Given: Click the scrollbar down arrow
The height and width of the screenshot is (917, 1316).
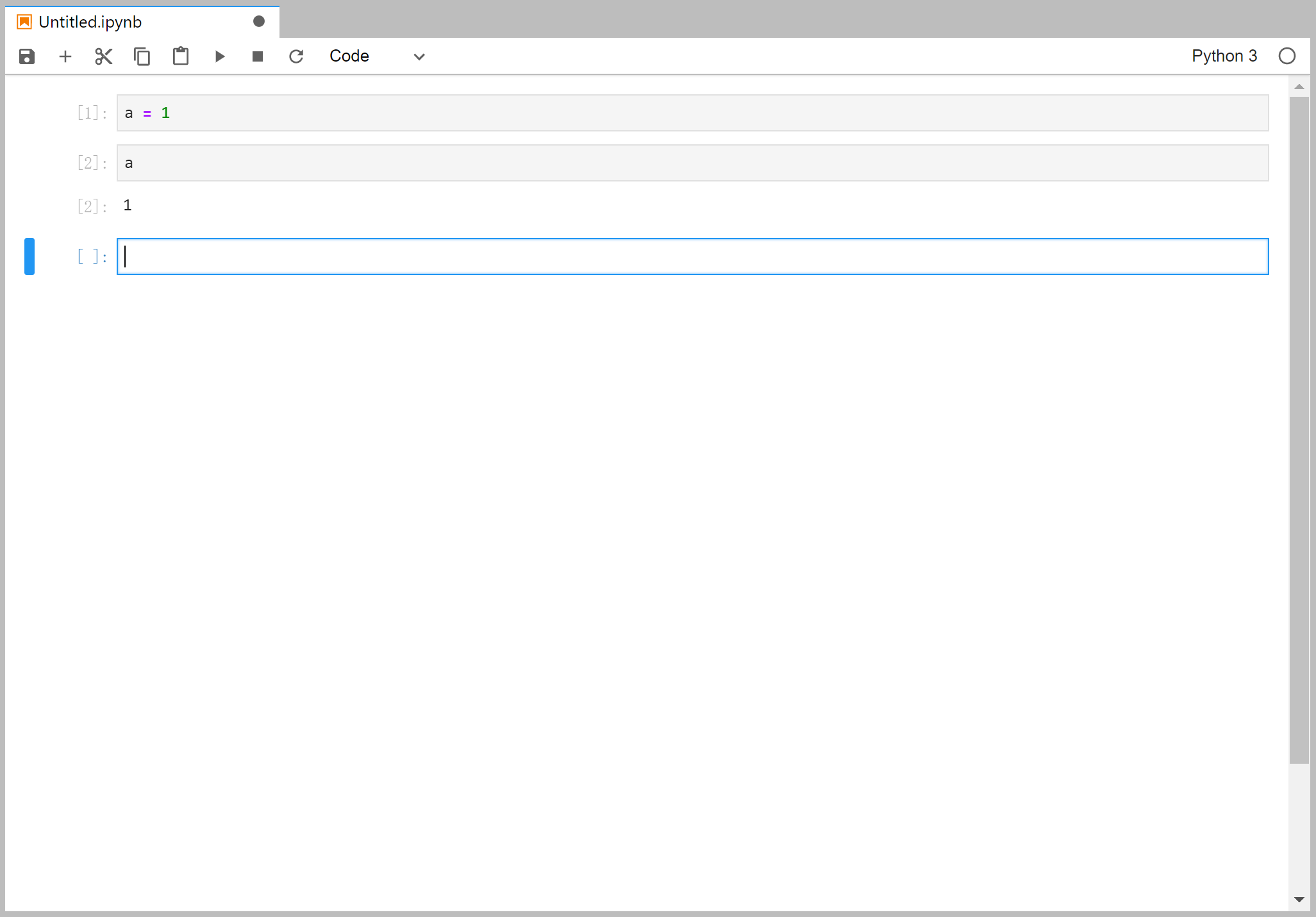Looking at the screenshot, I should [x=1299, y=900].
